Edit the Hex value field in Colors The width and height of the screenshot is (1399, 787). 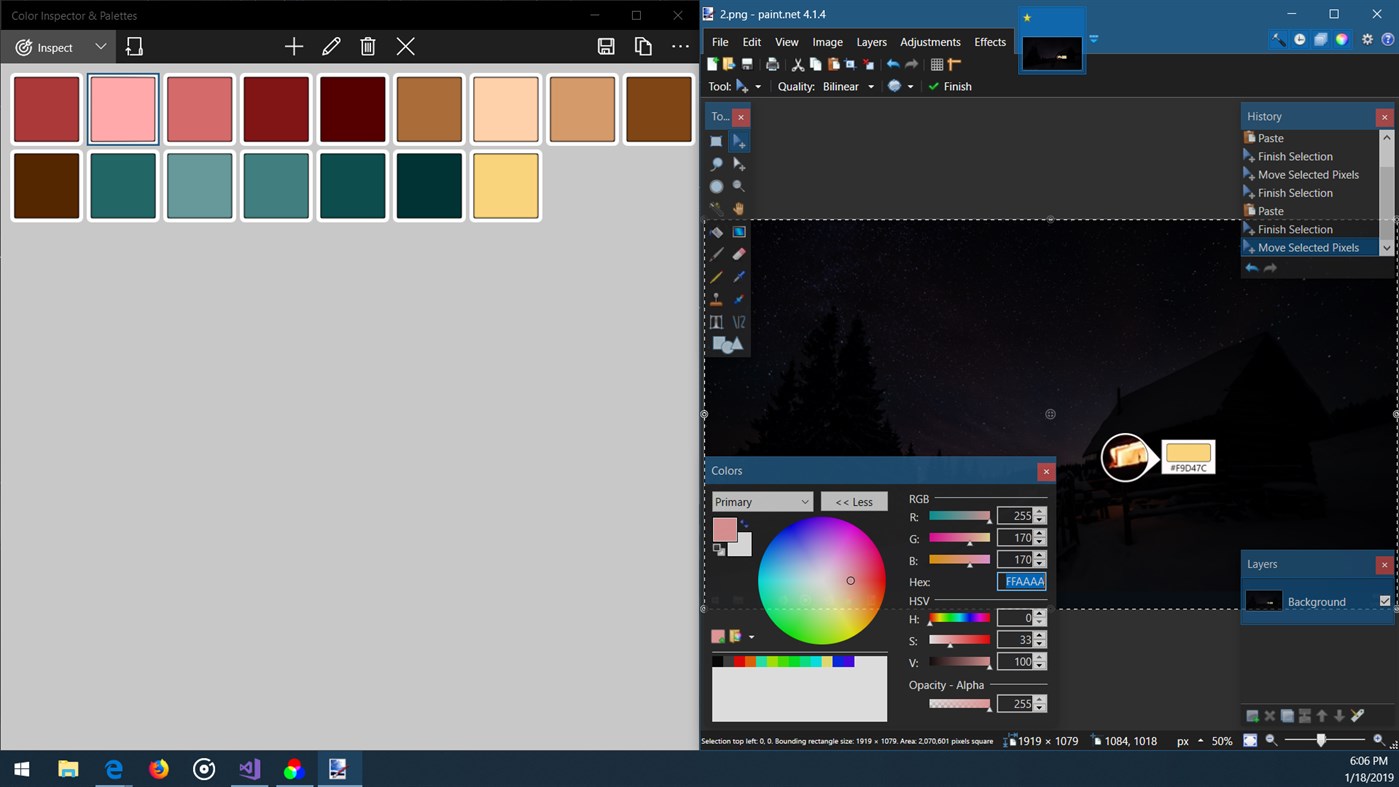pos(1020,581)
